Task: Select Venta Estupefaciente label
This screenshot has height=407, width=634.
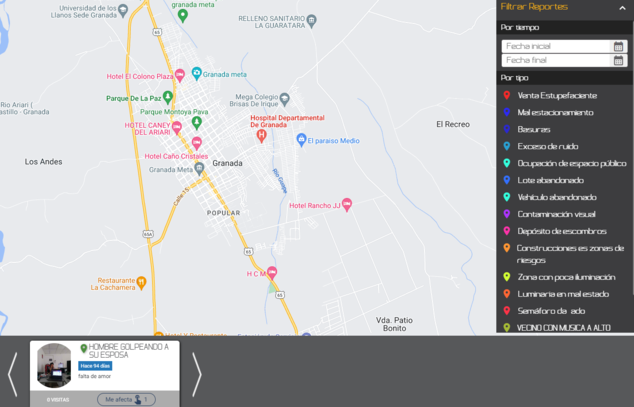Action: [x=557, y=96]
